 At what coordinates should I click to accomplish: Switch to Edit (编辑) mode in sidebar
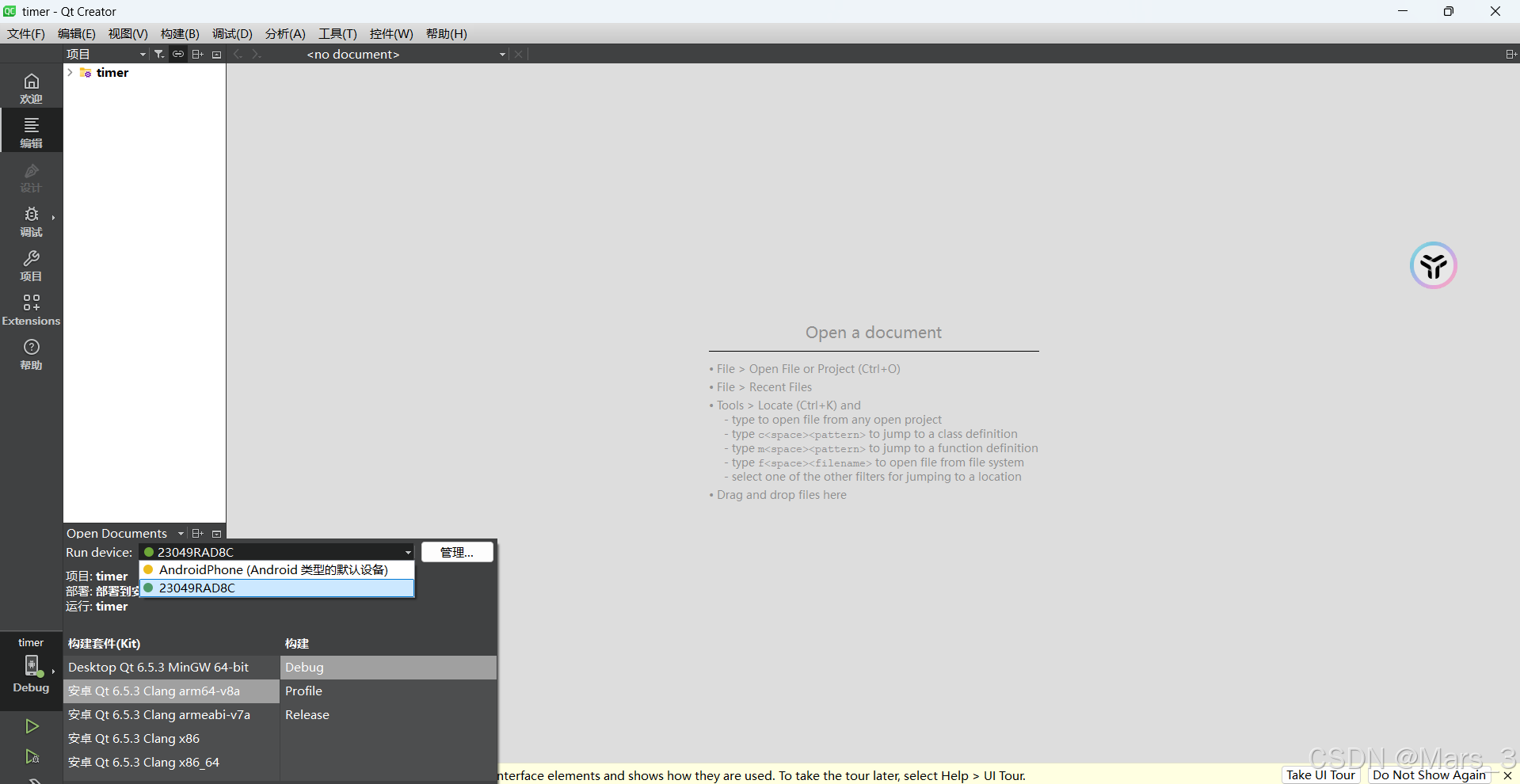coord(31,131)
